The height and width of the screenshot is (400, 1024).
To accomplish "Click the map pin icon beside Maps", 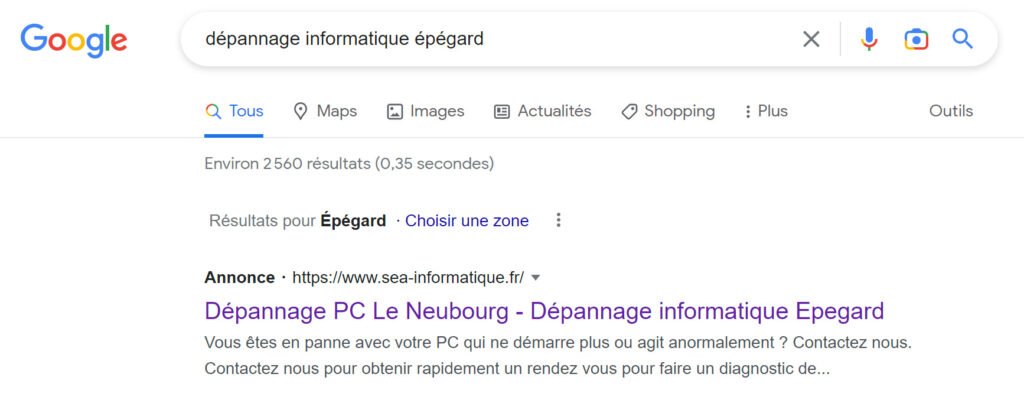I will tap(300, 111).
